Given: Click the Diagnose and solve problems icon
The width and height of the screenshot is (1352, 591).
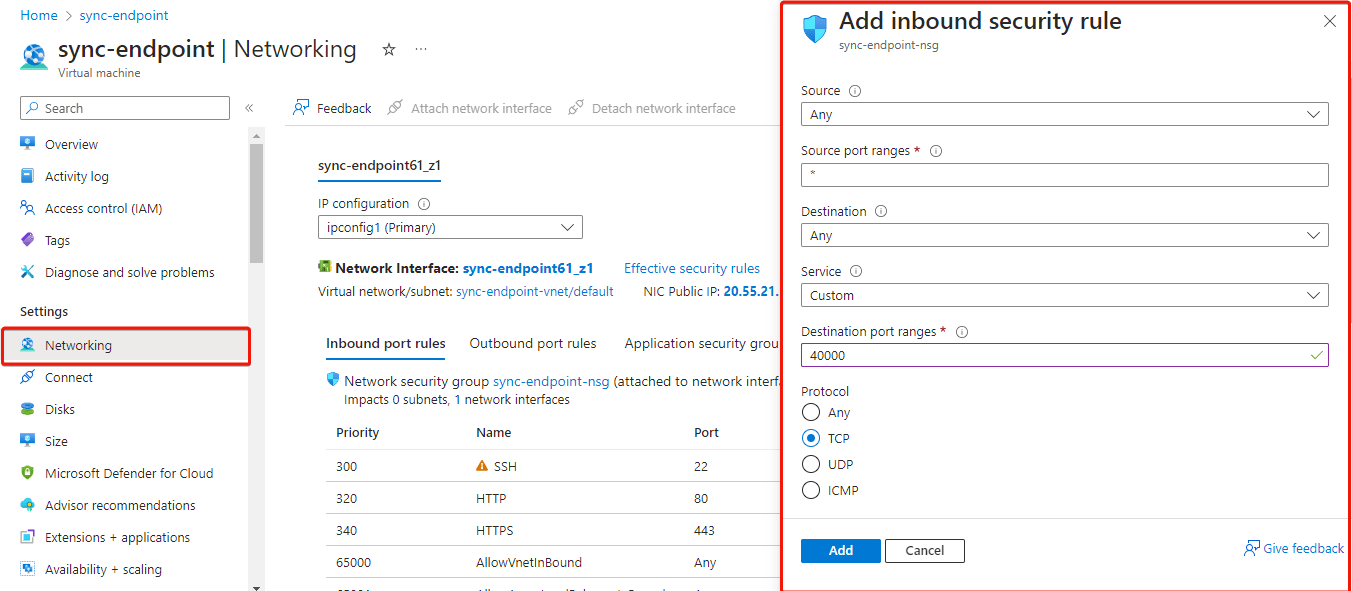Looking at the screenshot, I should 28,272.
